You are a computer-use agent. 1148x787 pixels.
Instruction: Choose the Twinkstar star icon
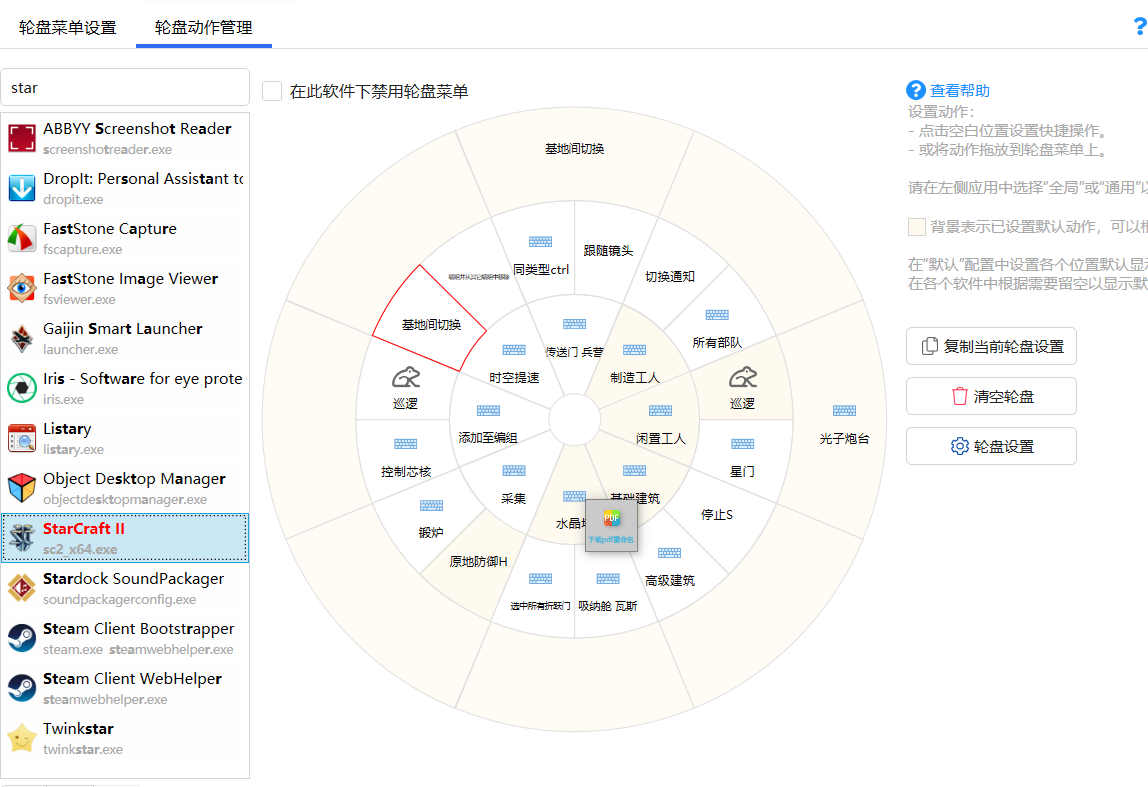[22, 738]
